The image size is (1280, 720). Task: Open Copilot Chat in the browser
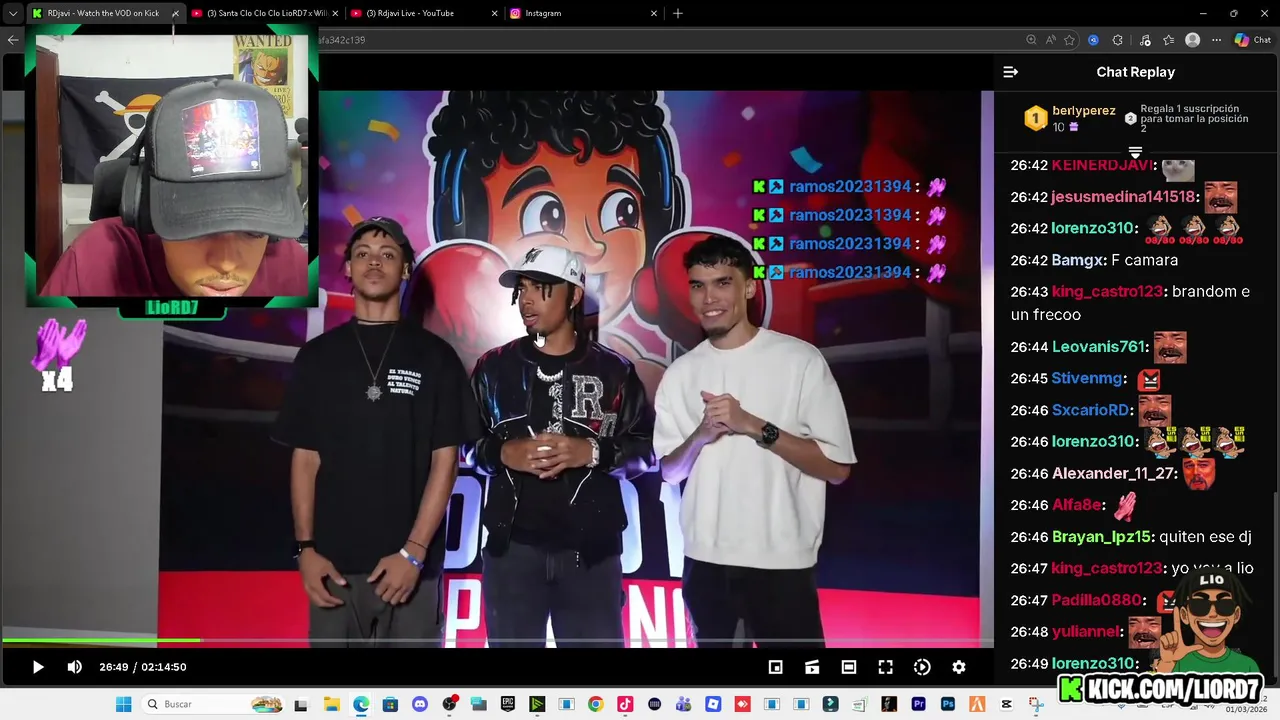pyautogui.click(x=1253, y=40)
